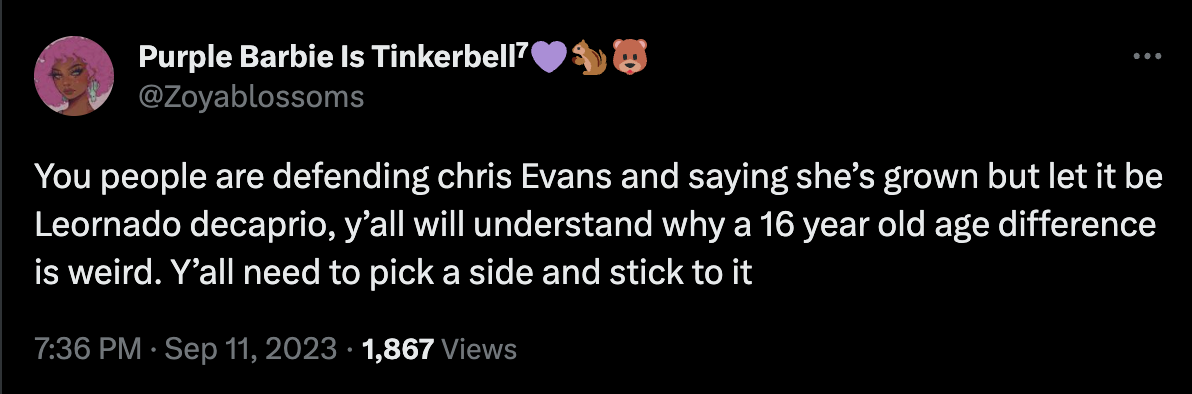1192x394 pixels.
Task: Select the Views label in footer
Action: [x=479, y=350]
